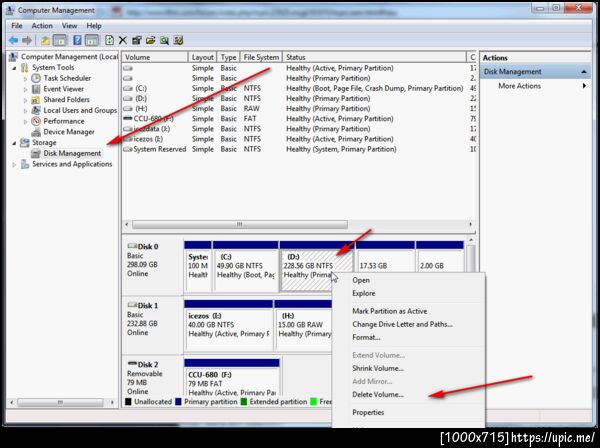Select the 49.90 GB NTFS partition block
The height and width of the screenshot is (448, 600).
point(245,266)
